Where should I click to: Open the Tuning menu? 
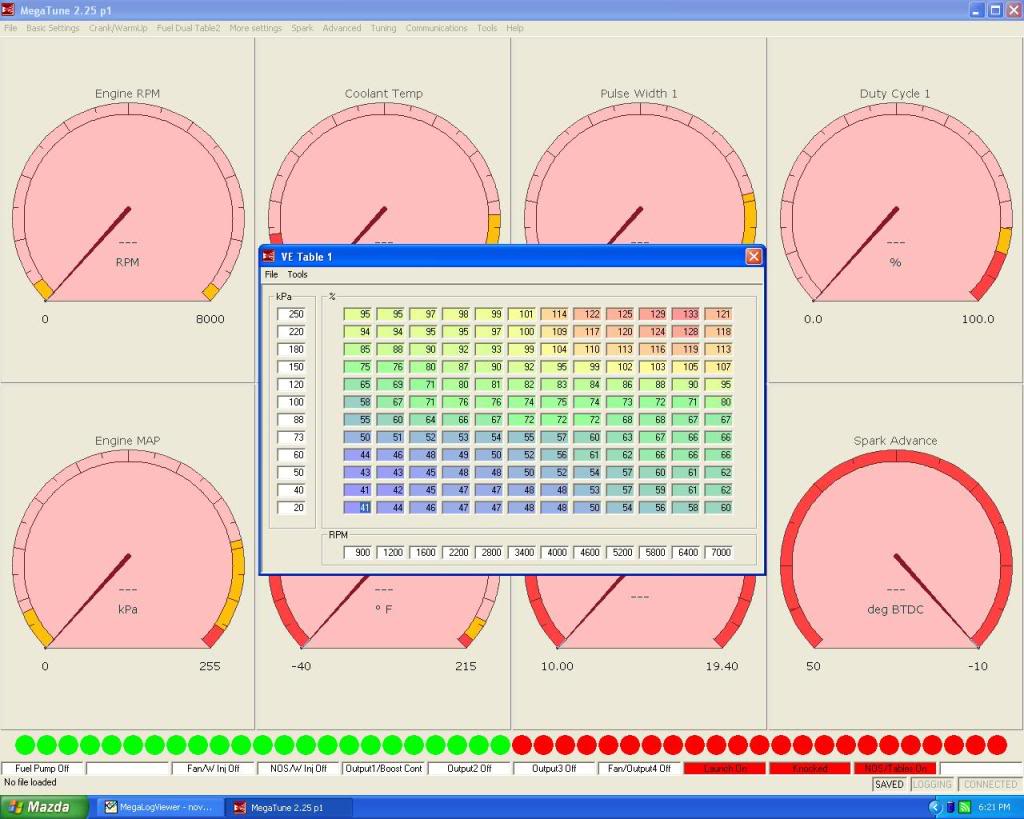click(x=383, y=28)
